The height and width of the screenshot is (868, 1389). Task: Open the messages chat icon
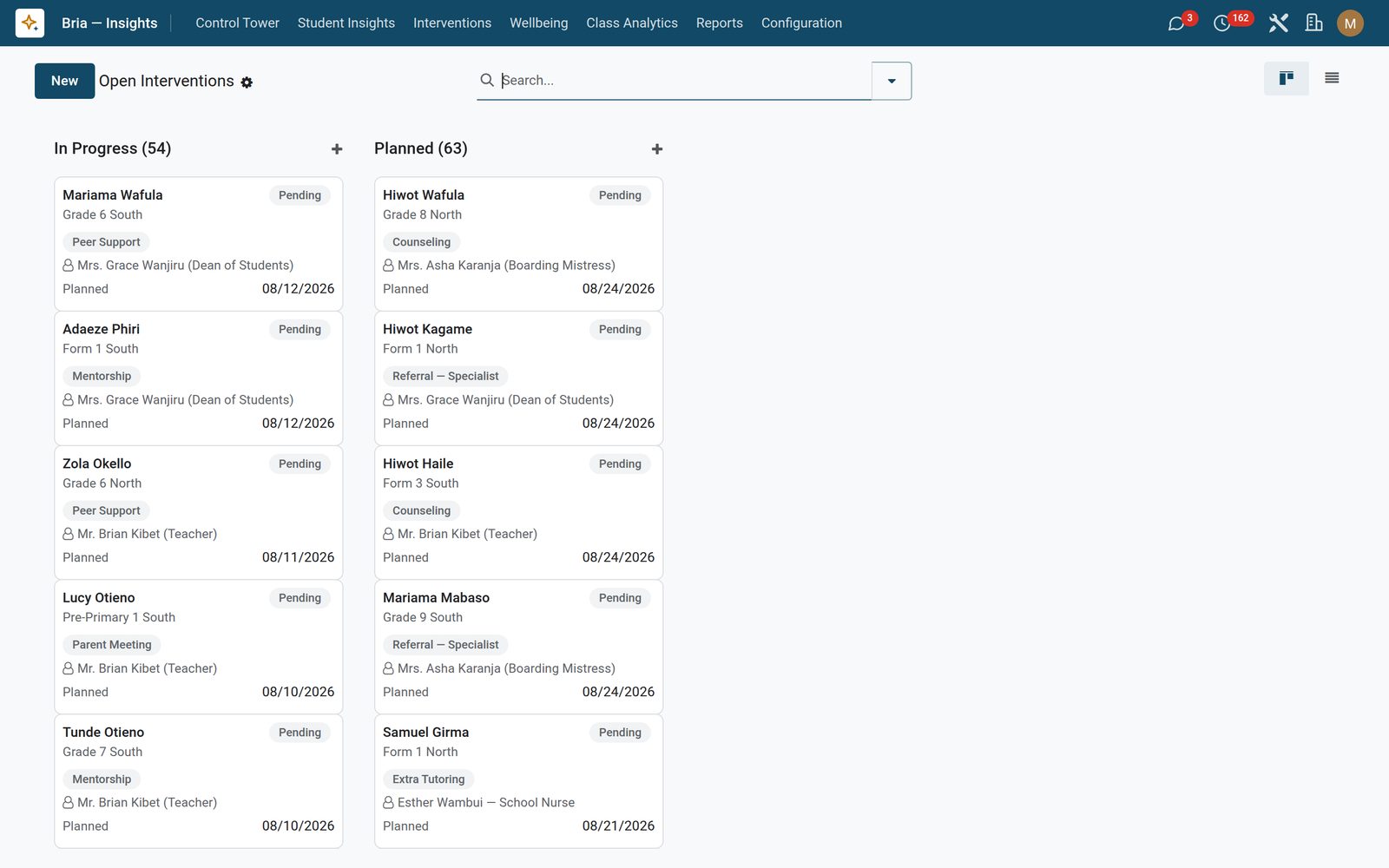1176,23
